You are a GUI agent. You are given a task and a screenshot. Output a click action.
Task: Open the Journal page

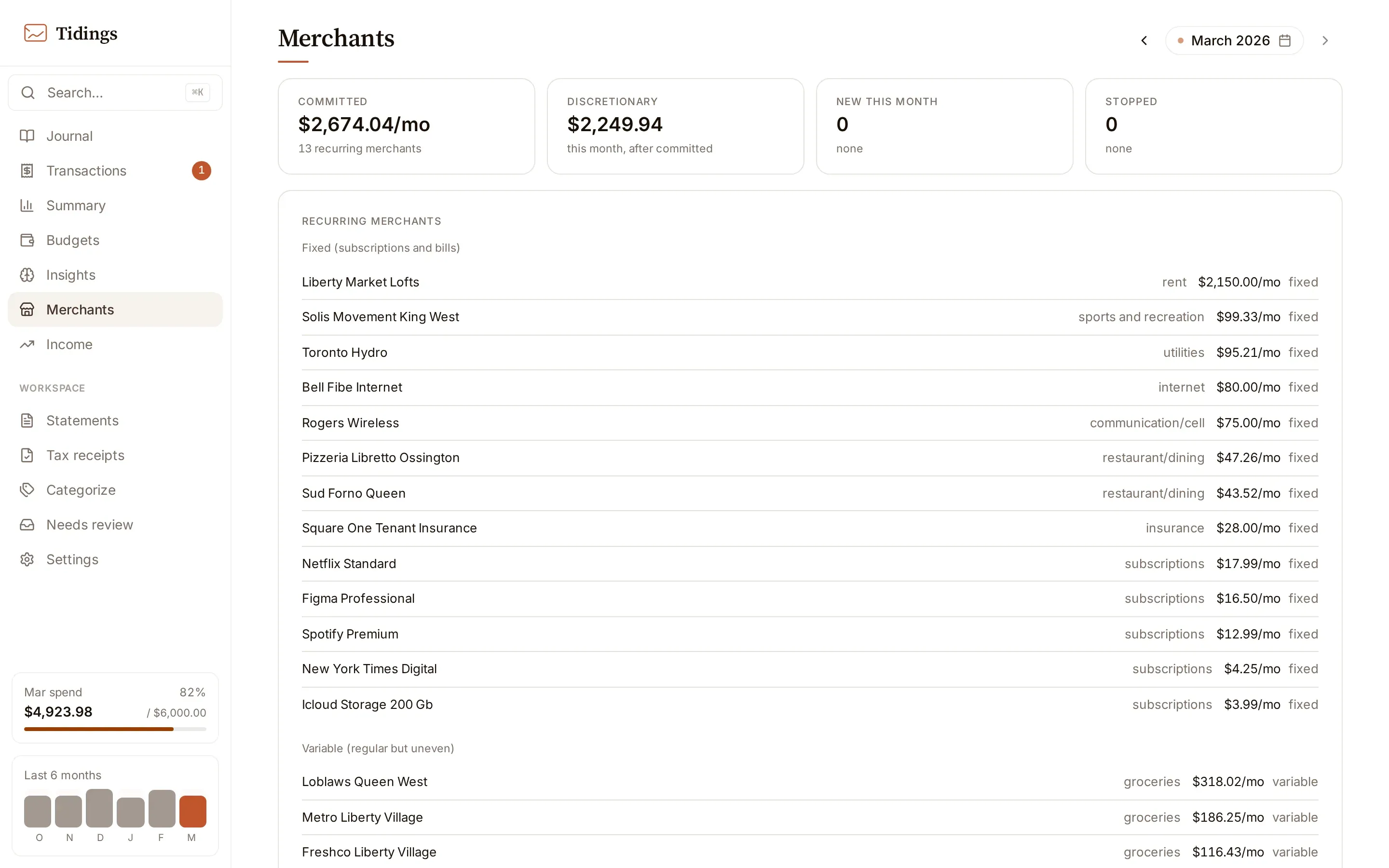tap(115, 136)
